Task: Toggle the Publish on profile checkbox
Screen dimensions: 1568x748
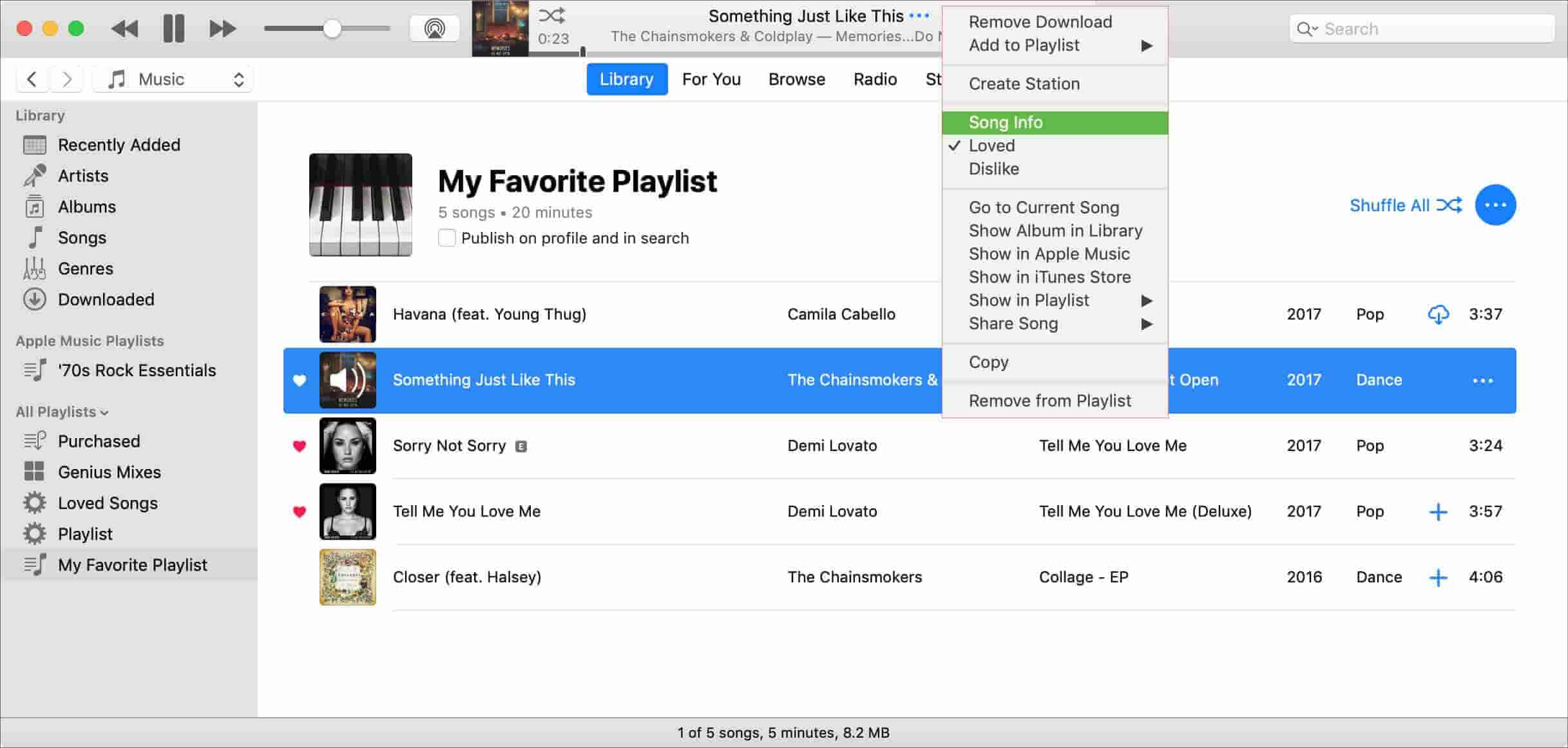Action: pyautogui.click(x=447, y=238)
